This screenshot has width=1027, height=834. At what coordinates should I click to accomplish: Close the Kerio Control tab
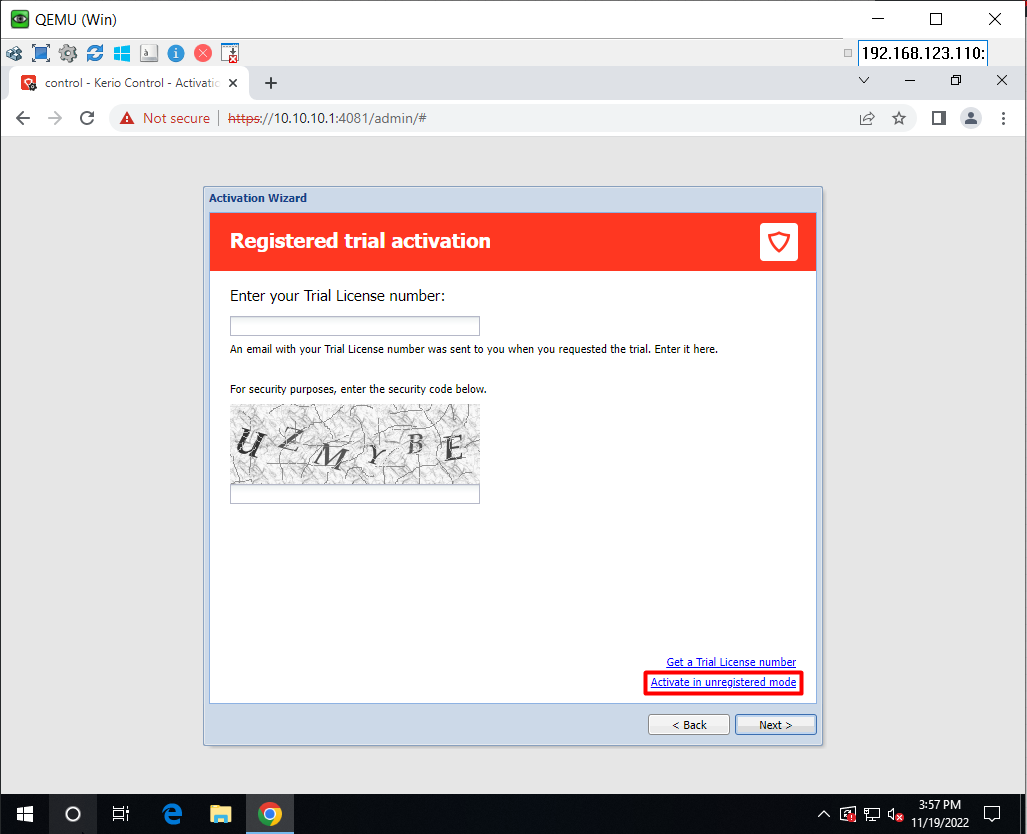pos(233,83)
